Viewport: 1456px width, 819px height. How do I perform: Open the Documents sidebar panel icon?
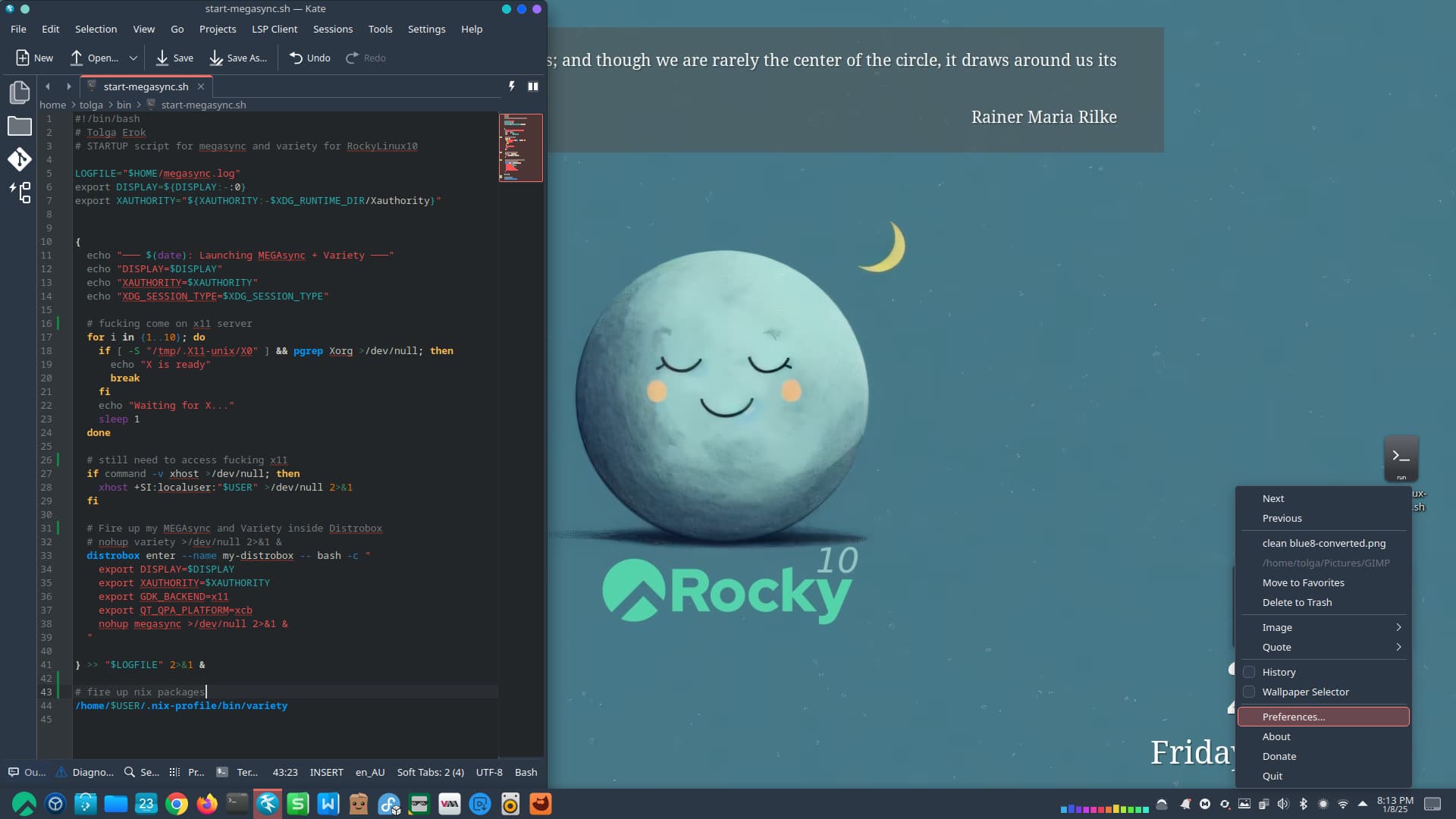pyautogui.click(x=19, y=93)
